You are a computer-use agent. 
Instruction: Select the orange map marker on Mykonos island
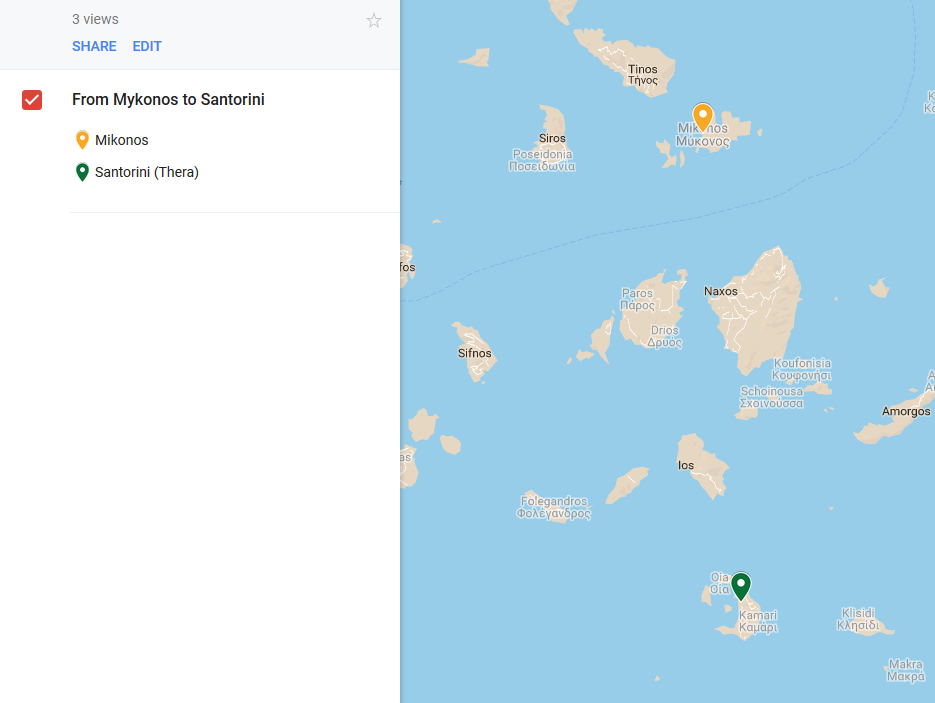pos(703,118)
